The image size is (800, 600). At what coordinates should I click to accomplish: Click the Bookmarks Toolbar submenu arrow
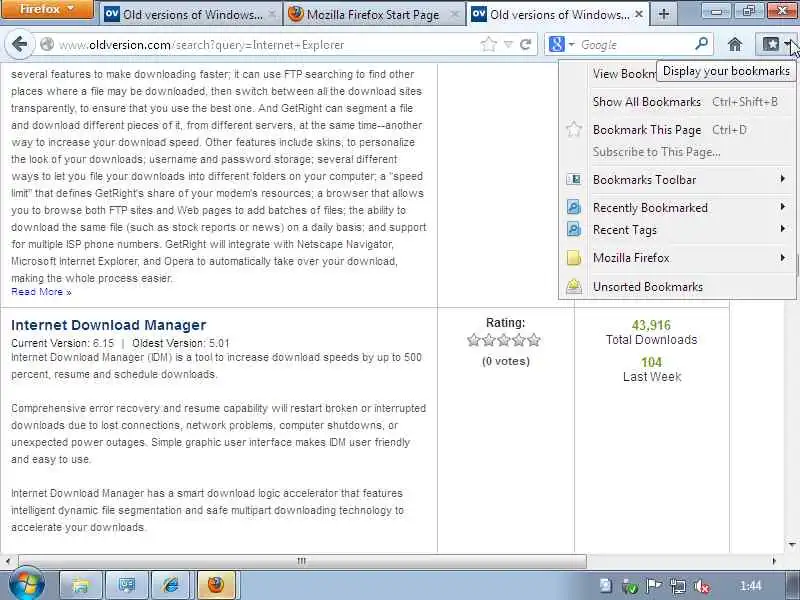(783, 179)
